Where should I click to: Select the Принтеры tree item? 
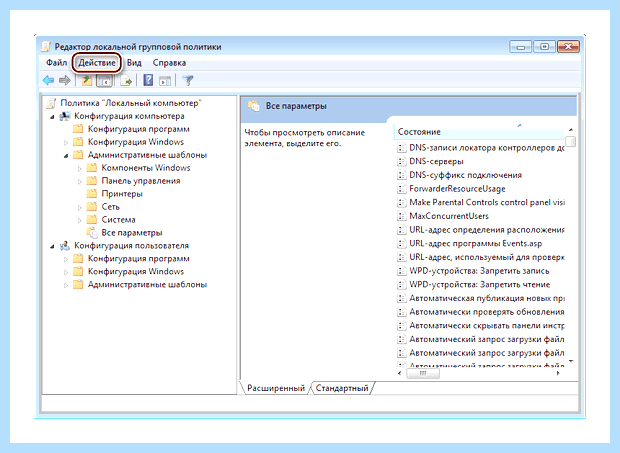(122, 194)
